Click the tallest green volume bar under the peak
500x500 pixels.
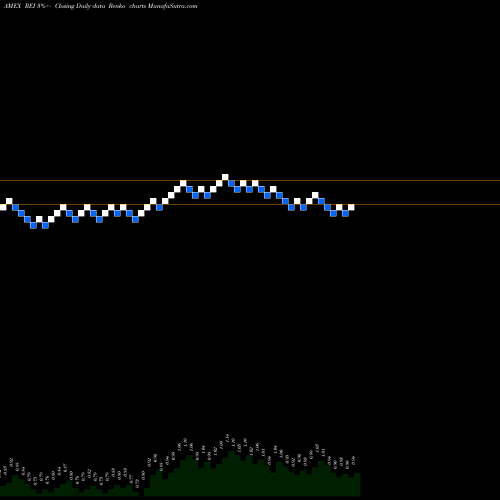pos(231,473)
